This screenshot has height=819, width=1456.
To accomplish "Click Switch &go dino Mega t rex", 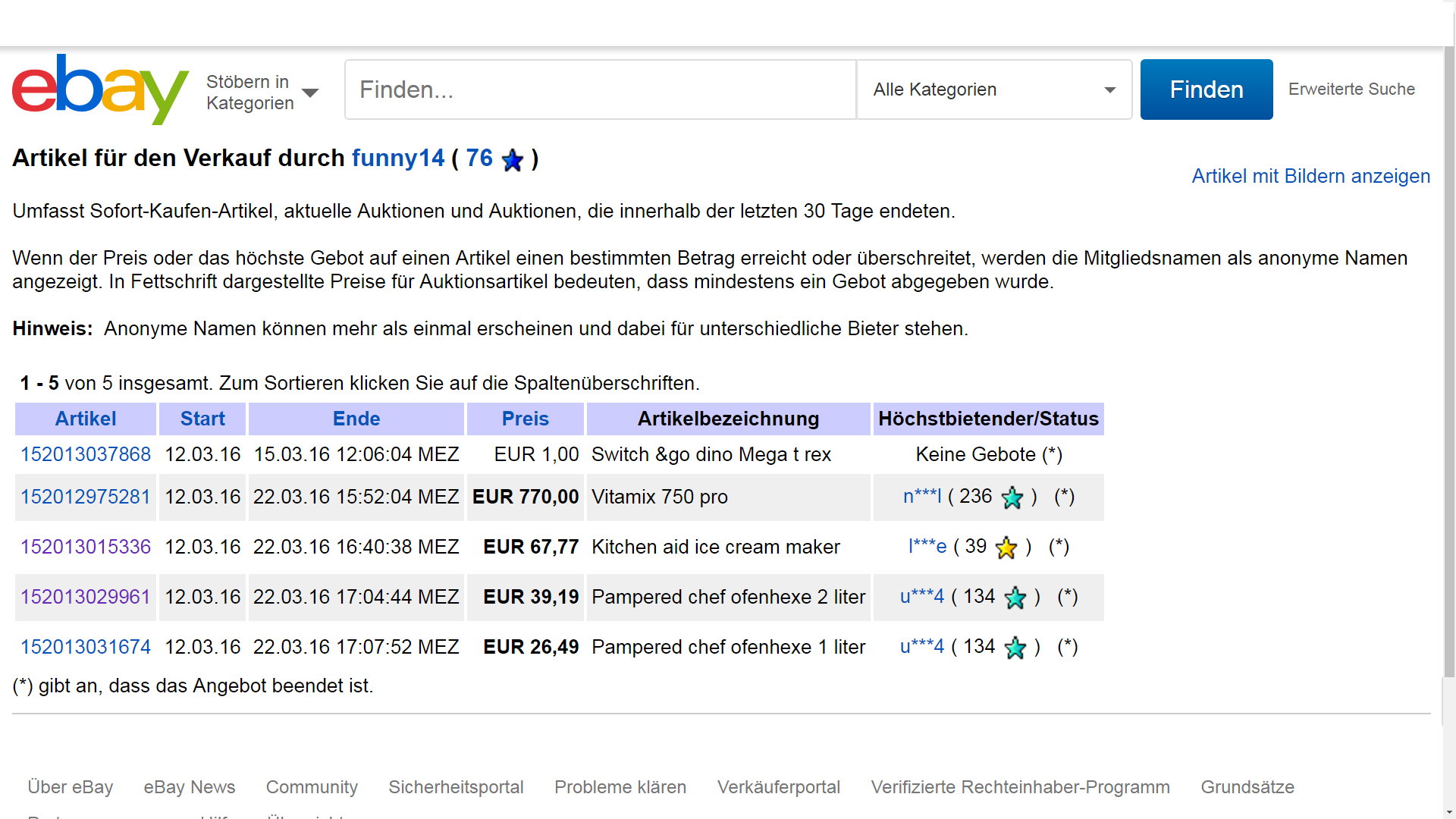I will (x=711, y=454).
